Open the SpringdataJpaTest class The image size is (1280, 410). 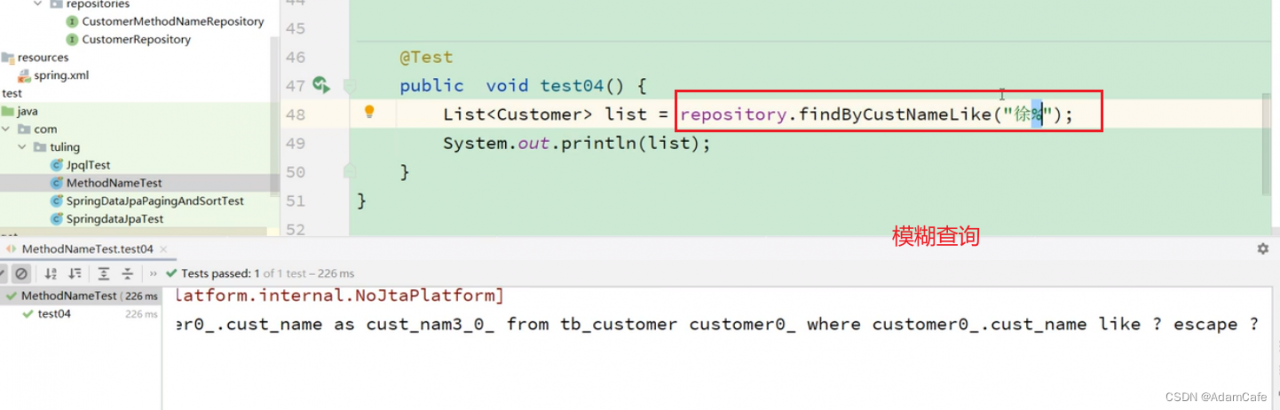[107, 219]
